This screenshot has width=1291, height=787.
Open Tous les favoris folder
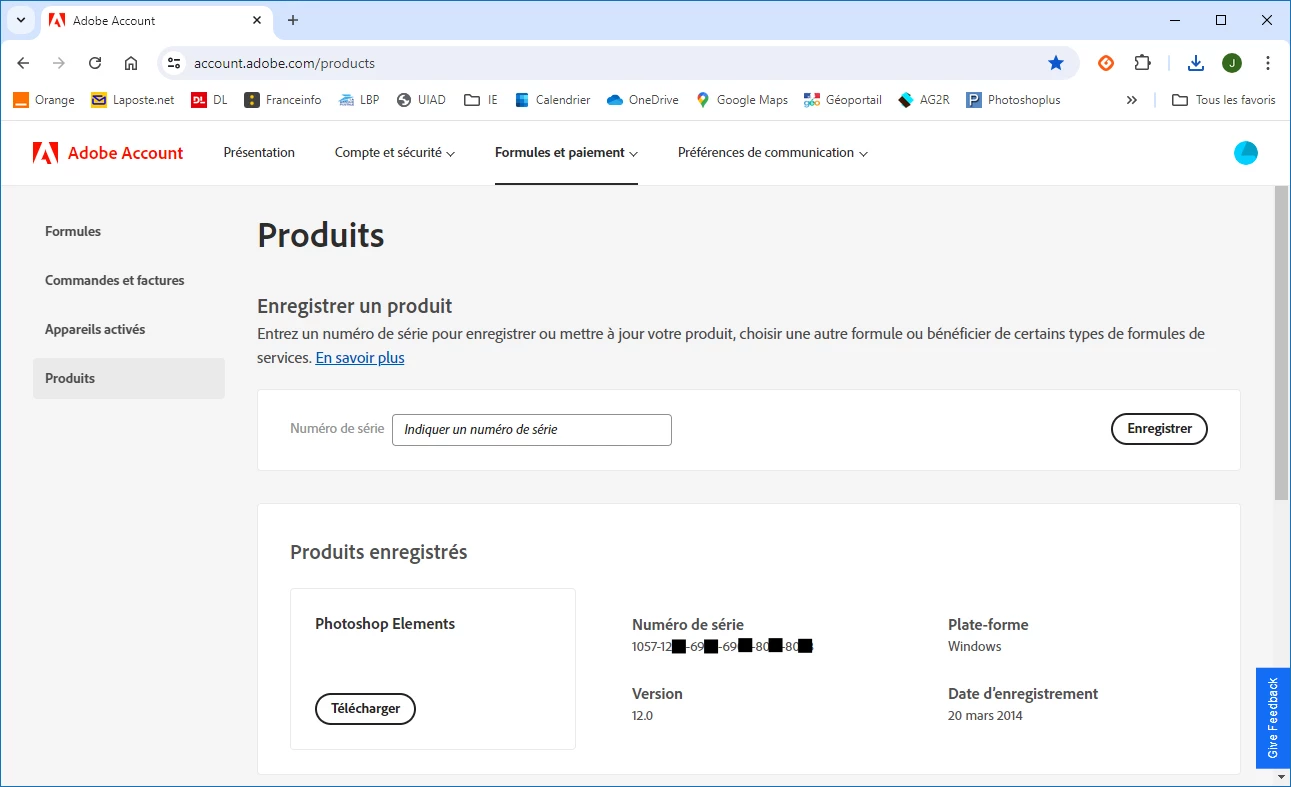(1224, 100)
